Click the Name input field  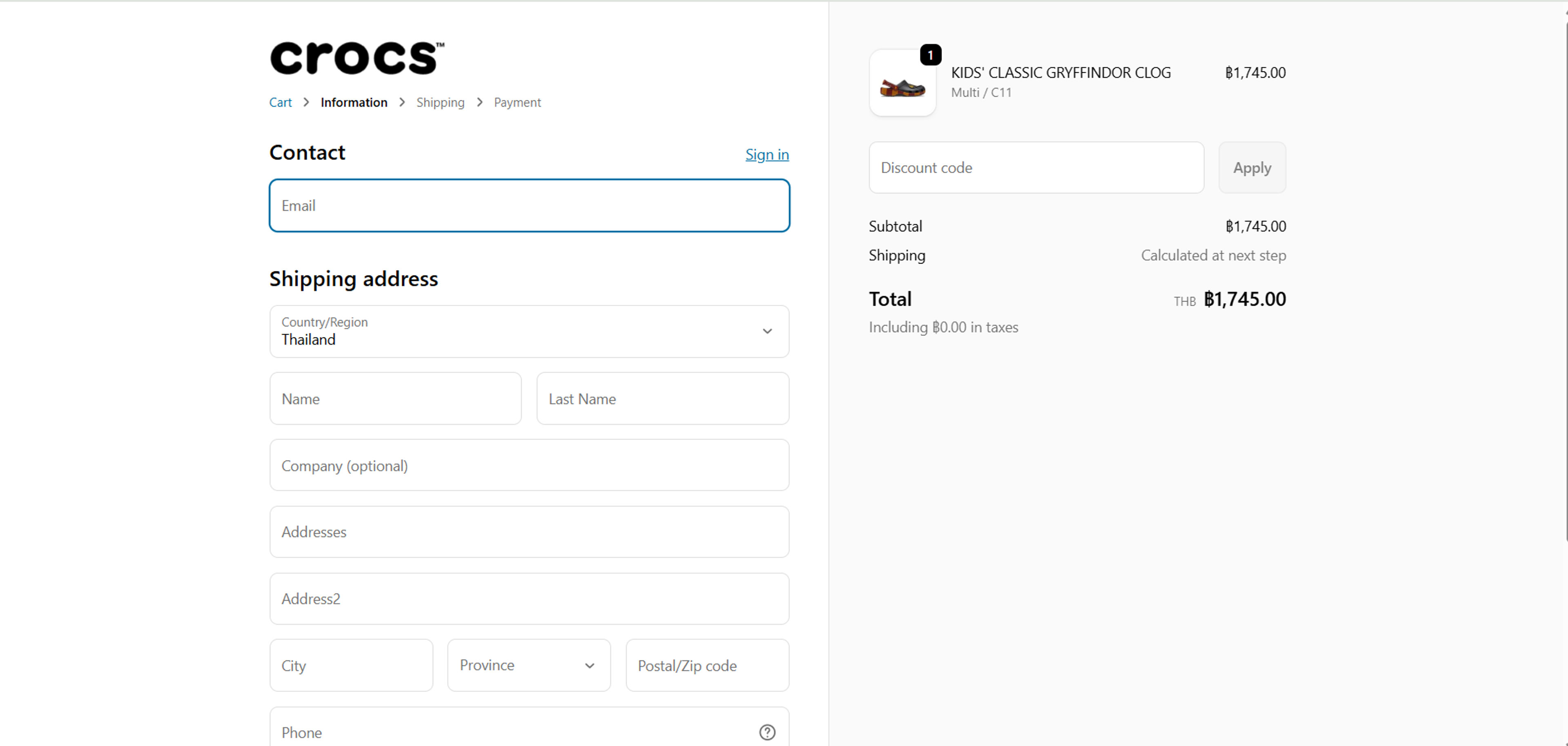[395, 399]
